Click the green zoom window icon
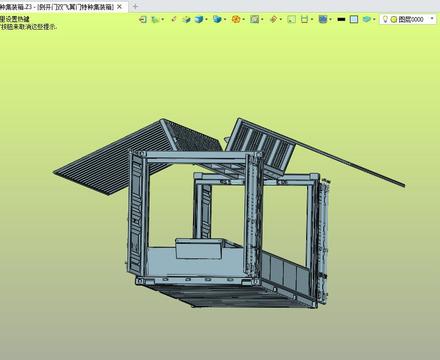440x360 pixels. (x=291, y=19)
